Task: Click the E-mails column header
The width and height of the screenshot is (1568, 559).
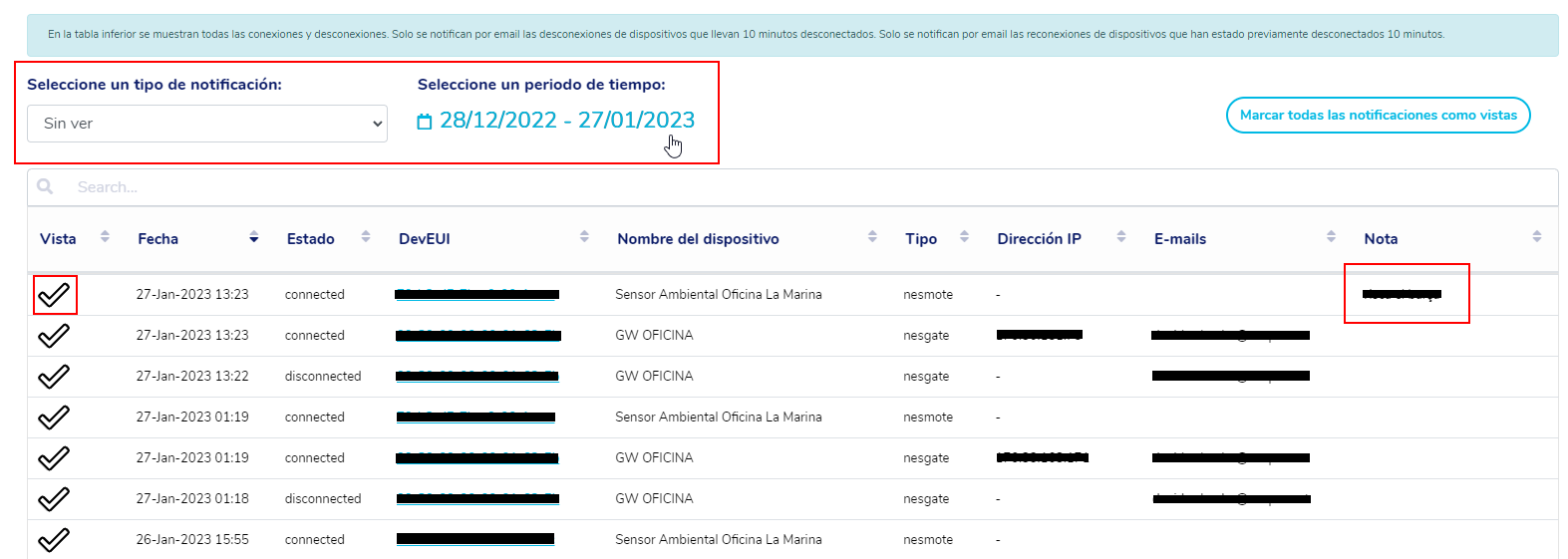Action: [x=1180, y=239]
